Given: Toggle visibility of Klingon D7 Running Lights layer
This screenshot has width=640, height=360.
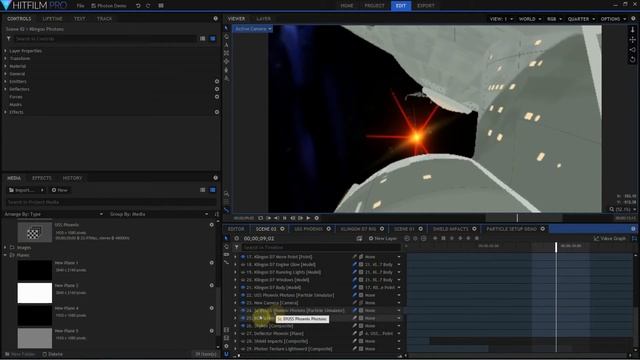Looking at the screenshot, I should pos(243,272).
